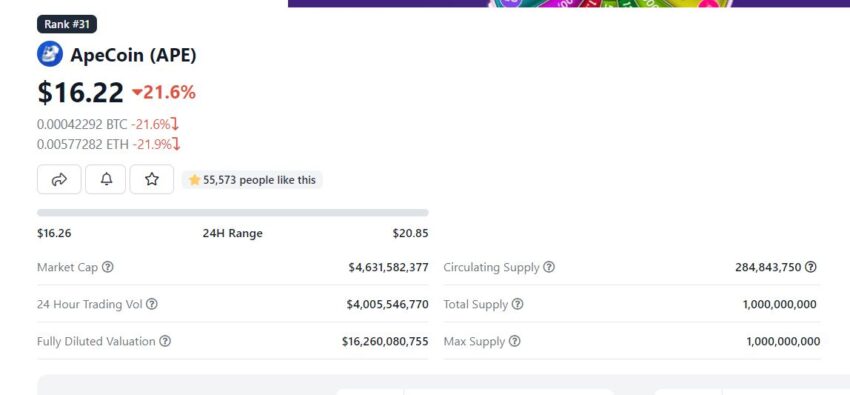Show Fully Diluted Valuation help icon
Image resolution: width=850 pixels, height=395 pixels.
(x=165, y=341)
